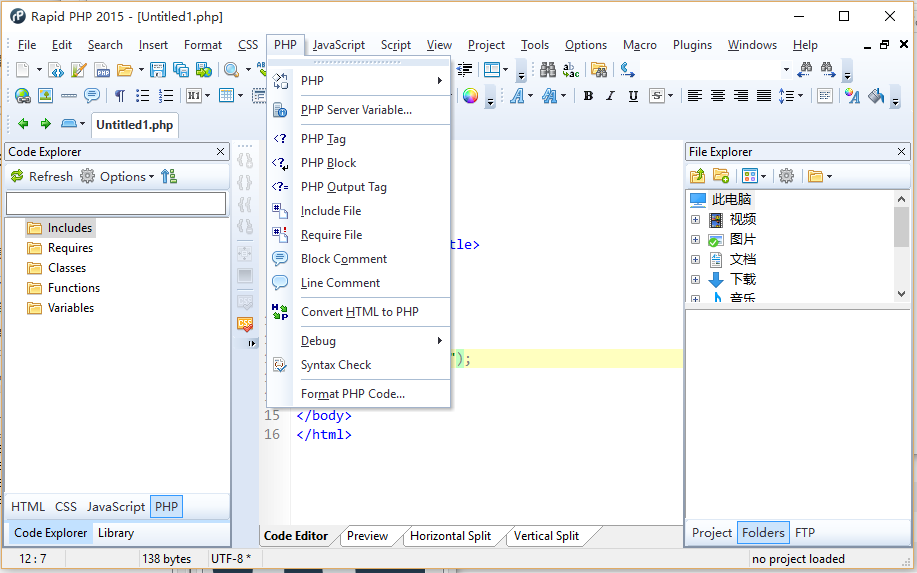Toggle the paragraph marks display icon
The image size is (917, 573).
pyautogui.click(x=119, y=96)
